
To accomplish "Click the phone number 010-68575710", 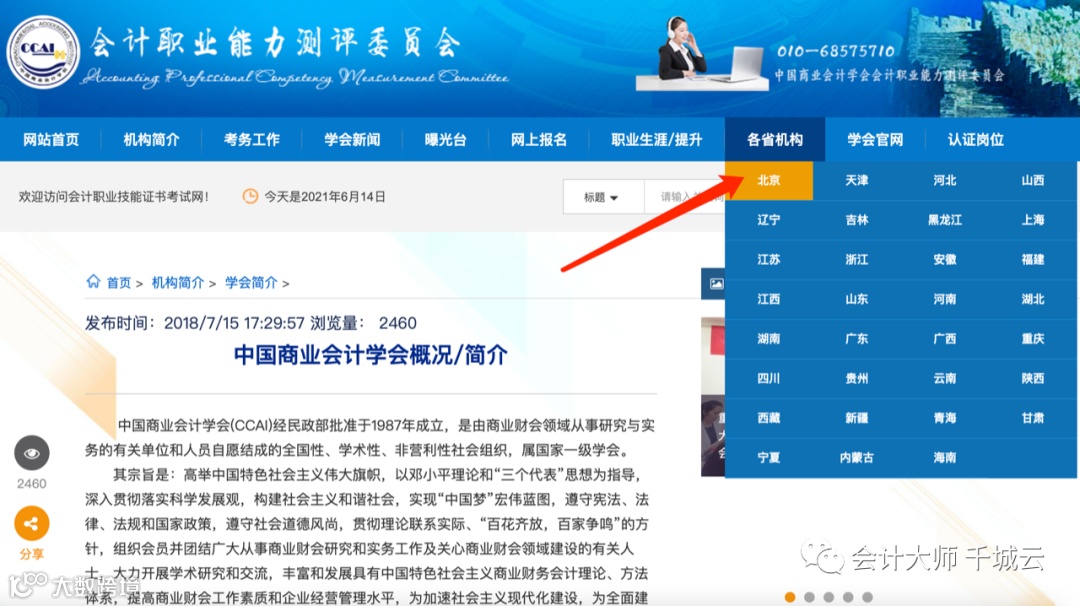I will (835, 51).
